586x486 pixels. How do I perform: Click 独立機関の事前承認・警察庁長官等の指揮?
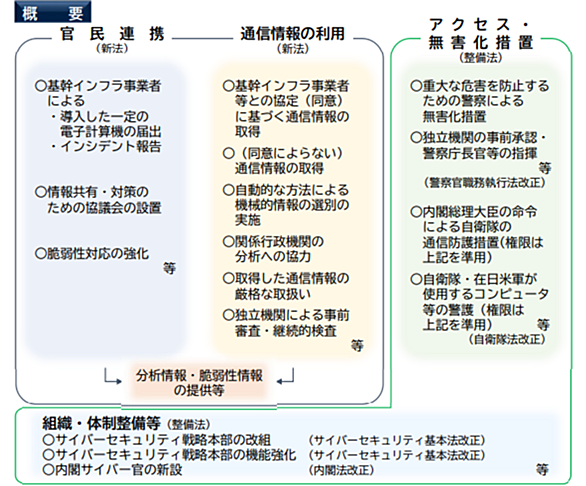[x=478, y=145]
